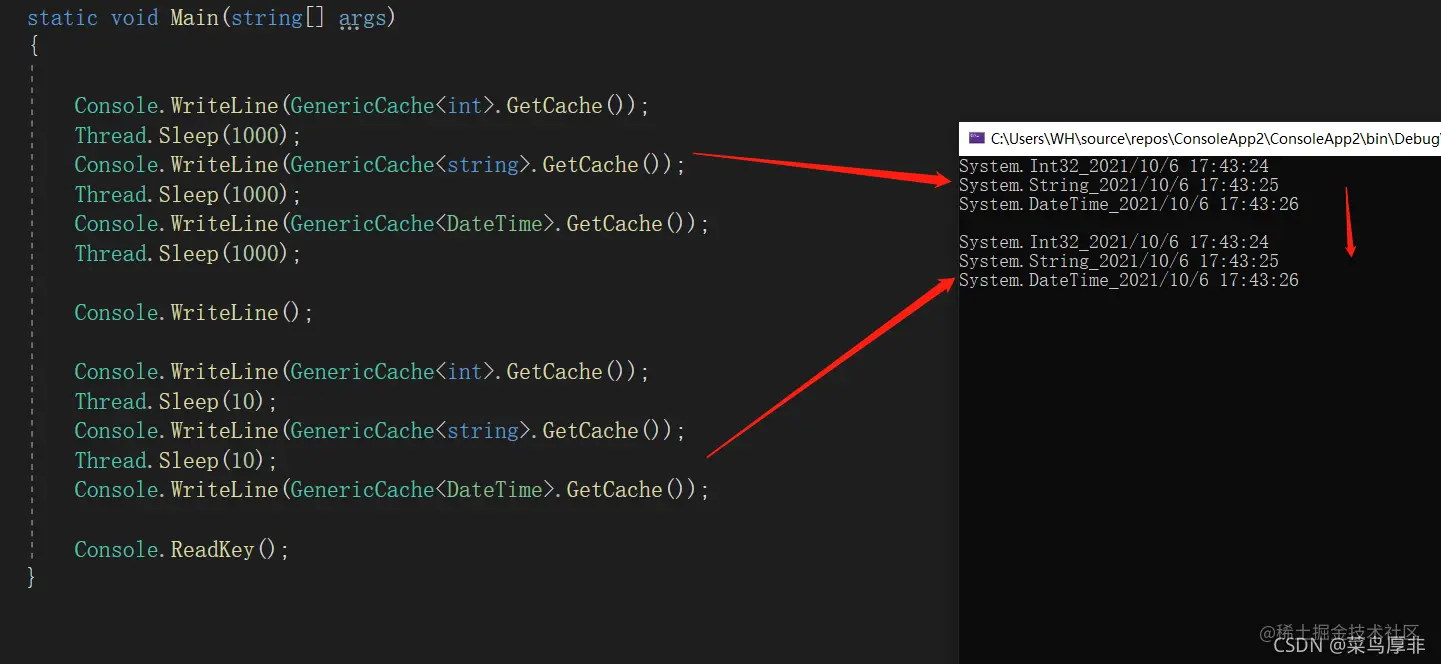
Task: Click the 'void' keyword before Main
Action: coord(135,18)
